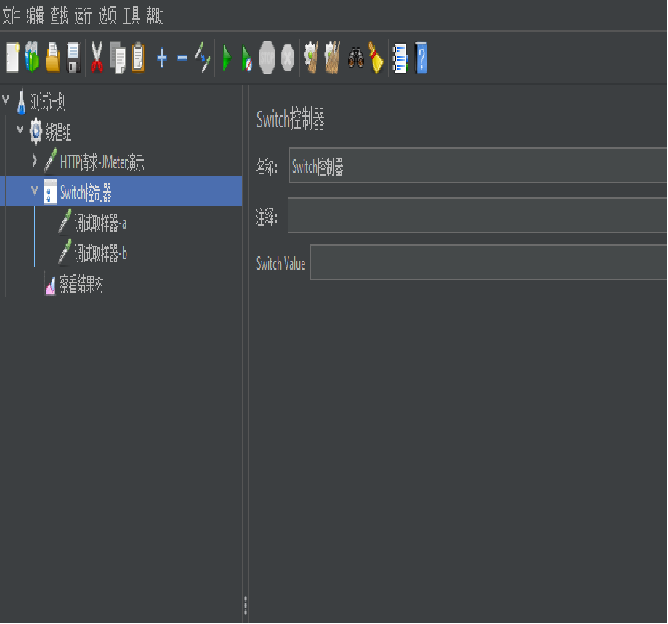Start the test with green arrow
Screen dimensions: 668x624
[227, 58]
